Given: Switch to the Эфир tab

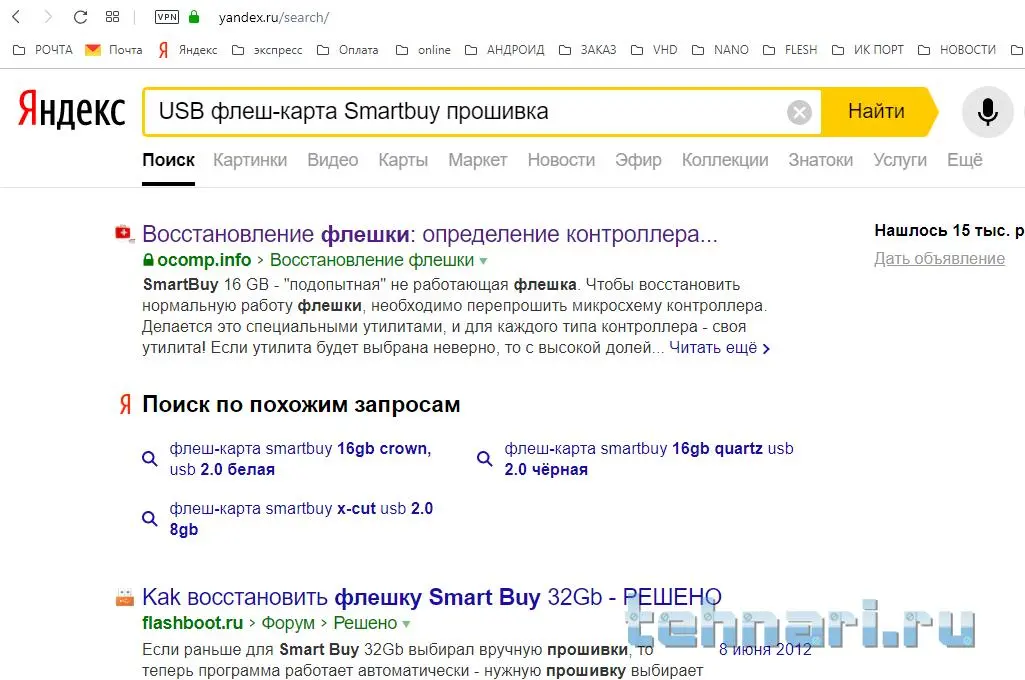Looking at the screenshot, I should click(638, 160).
